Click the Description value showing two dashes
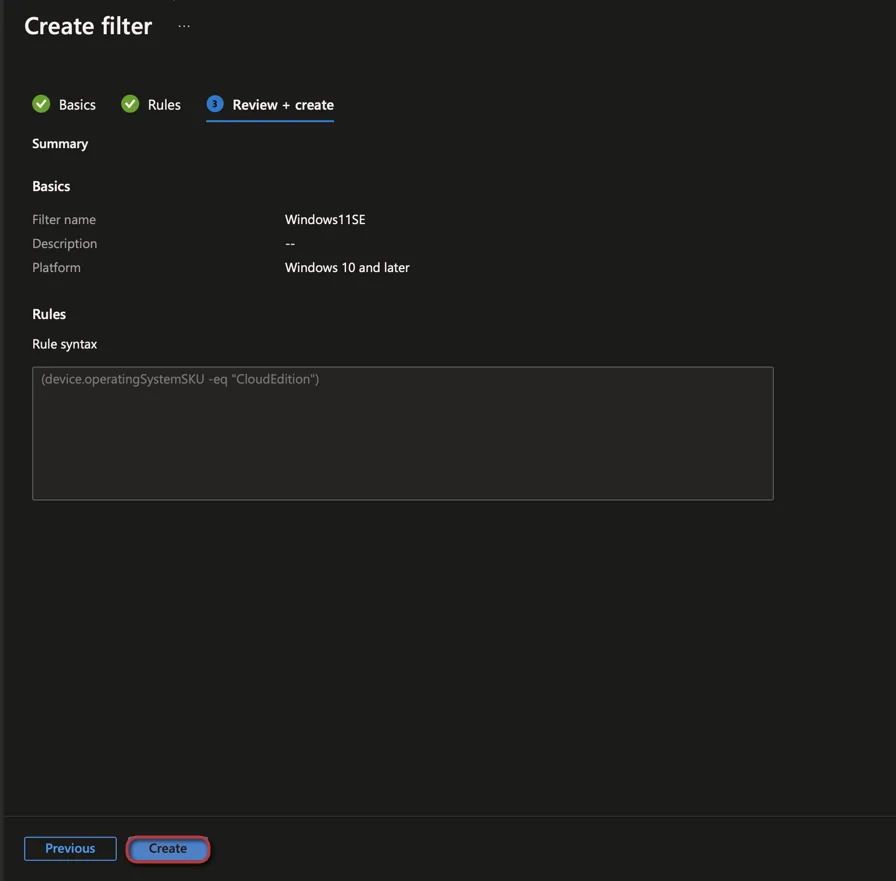The width and height of the screenshot is (896, 881). click(x=290, y=244)
